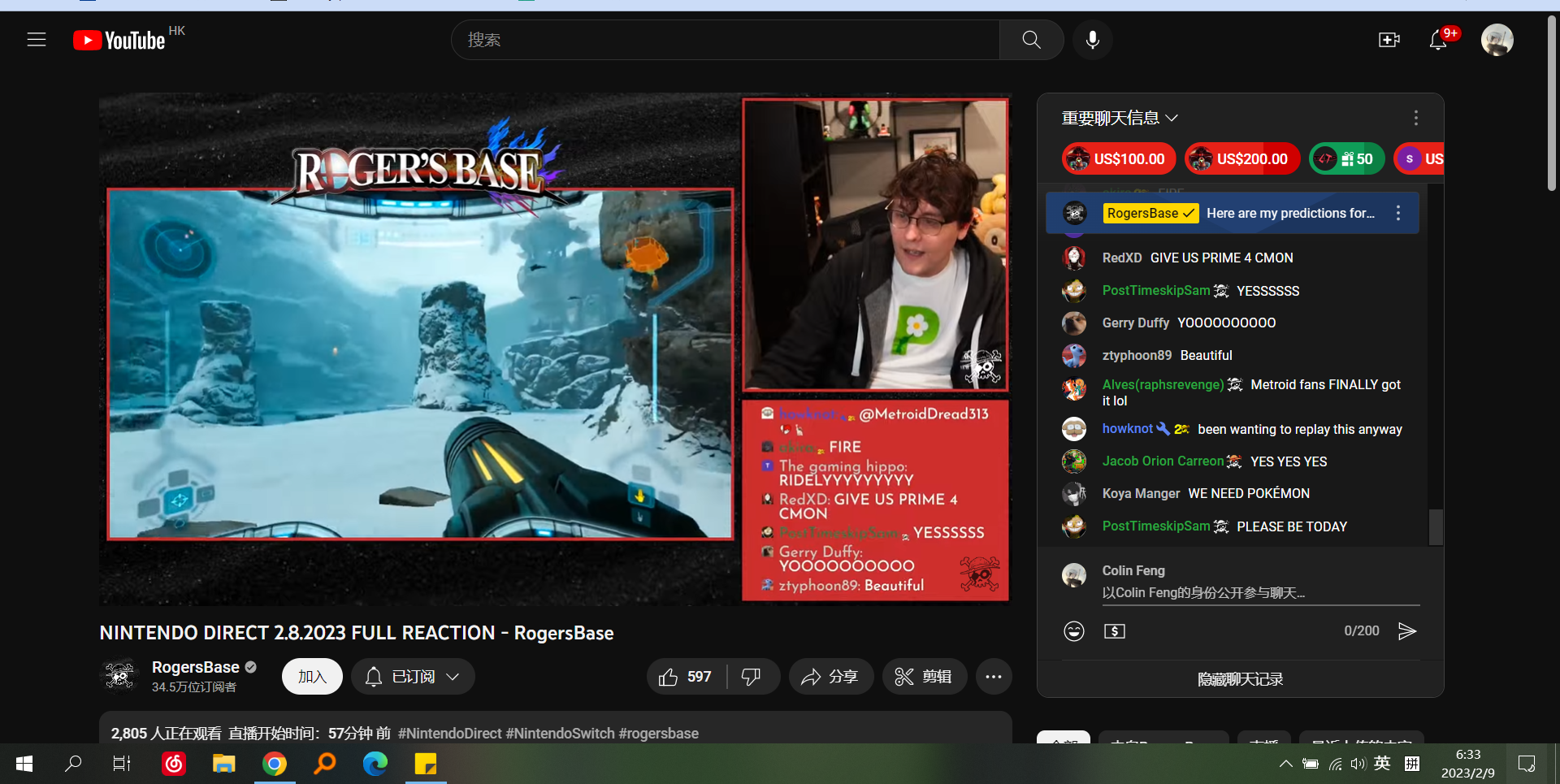This screenshot has height=784, width=1560.
Task: Click the video title text
Action: point(356,633)
